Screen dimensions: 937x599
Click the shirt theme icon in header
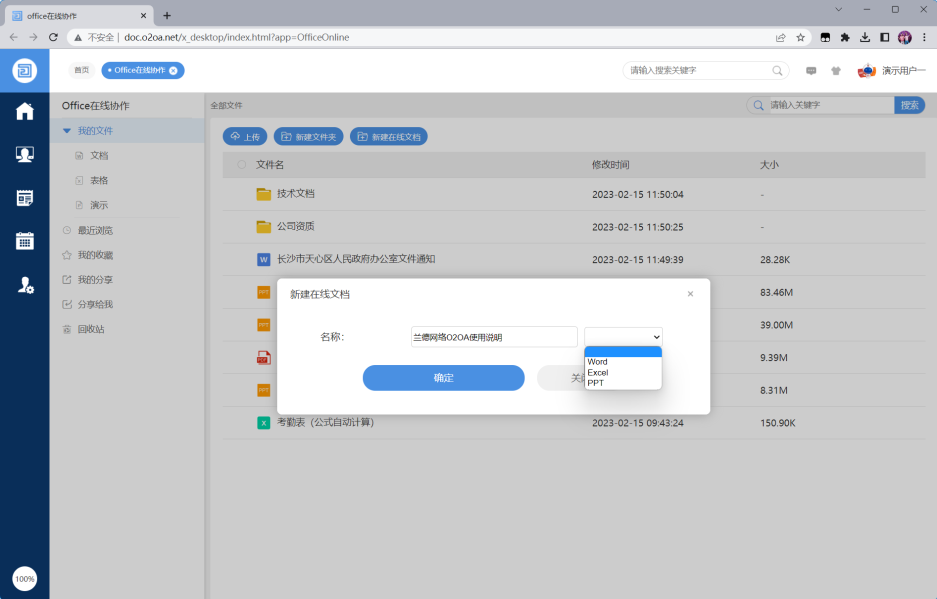pyautogui.click(x=835, y=71)
